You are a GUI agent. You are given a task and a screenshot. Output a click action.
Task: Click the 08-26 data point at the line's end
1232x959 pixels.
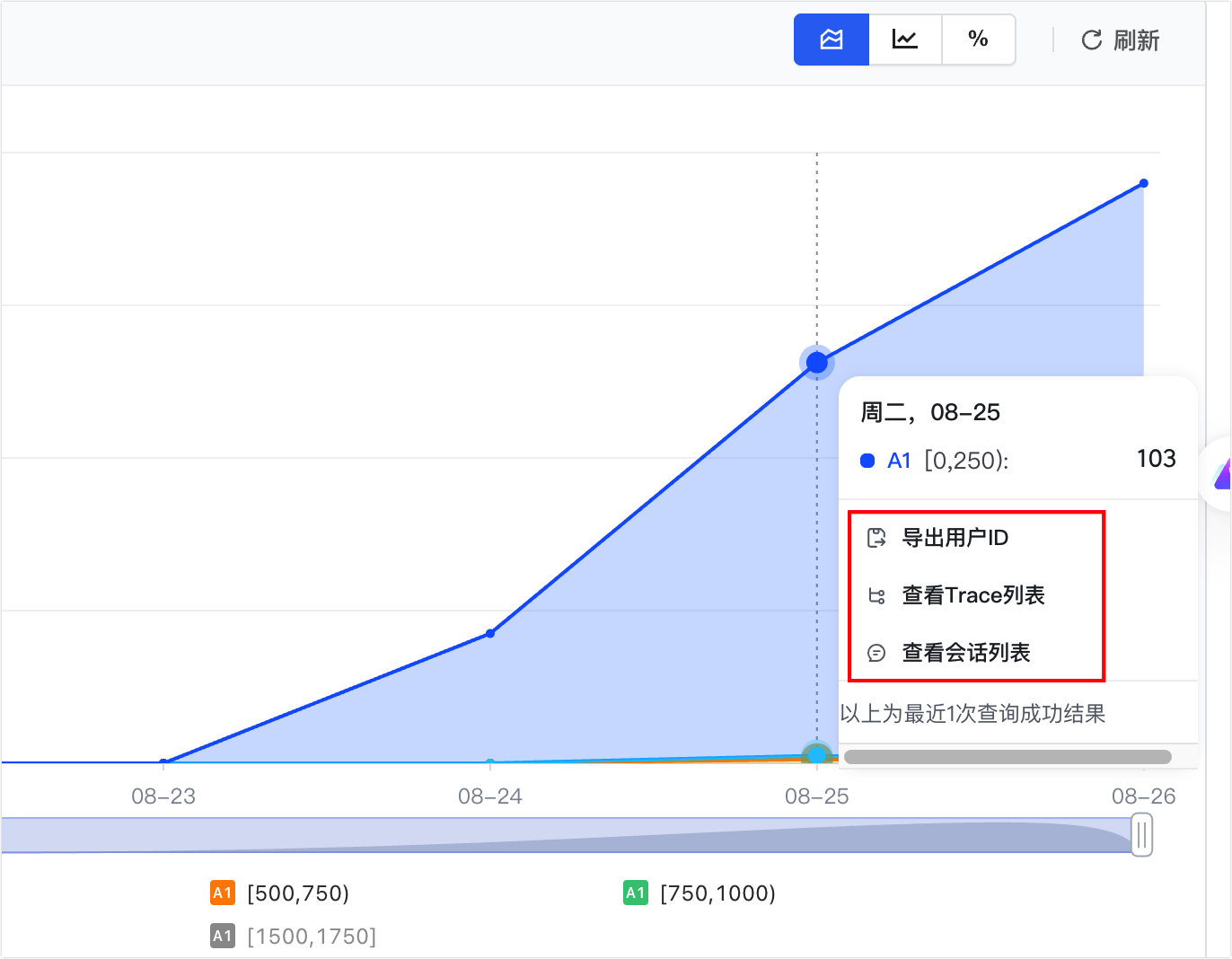pyautogui.click(x=1143, y=183)
